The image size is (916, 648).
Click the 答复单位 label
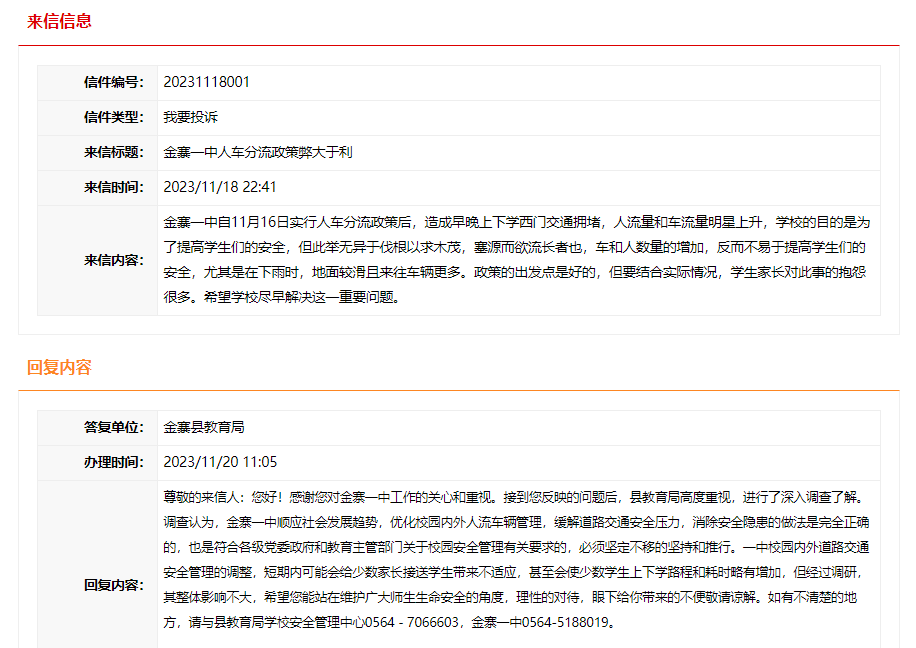113,428
